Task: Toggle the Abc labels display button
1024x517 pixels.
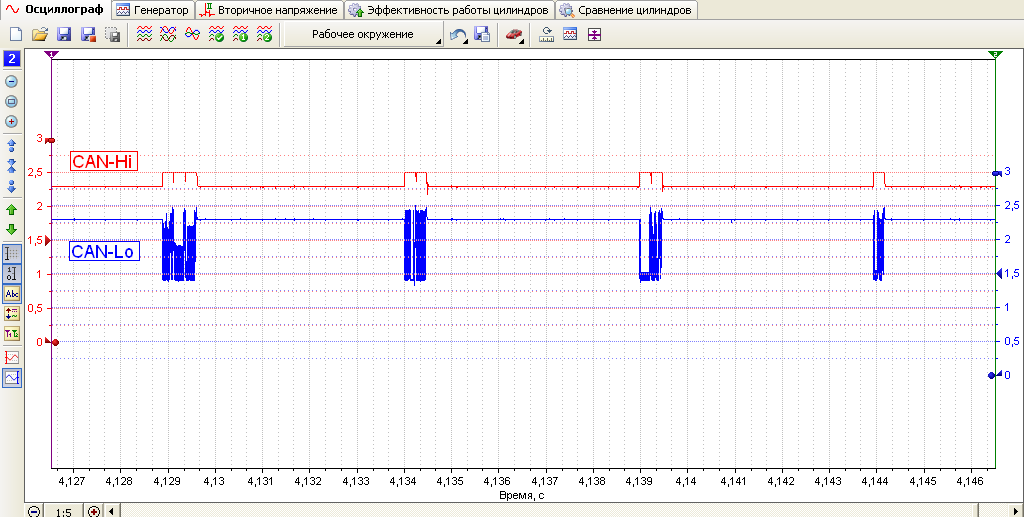Action: click(x=12, y=294)
